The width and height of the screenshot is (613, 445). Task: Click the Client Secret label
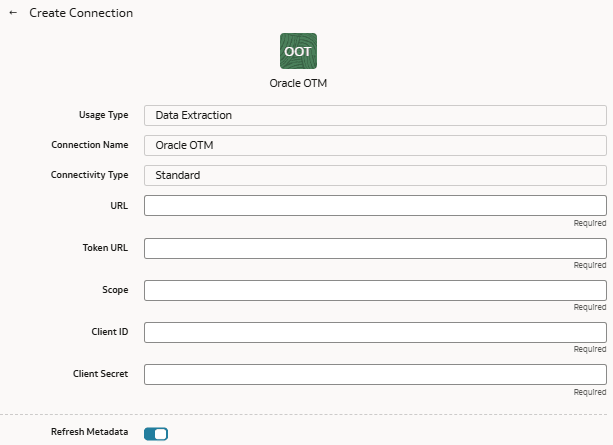point(100,374)
